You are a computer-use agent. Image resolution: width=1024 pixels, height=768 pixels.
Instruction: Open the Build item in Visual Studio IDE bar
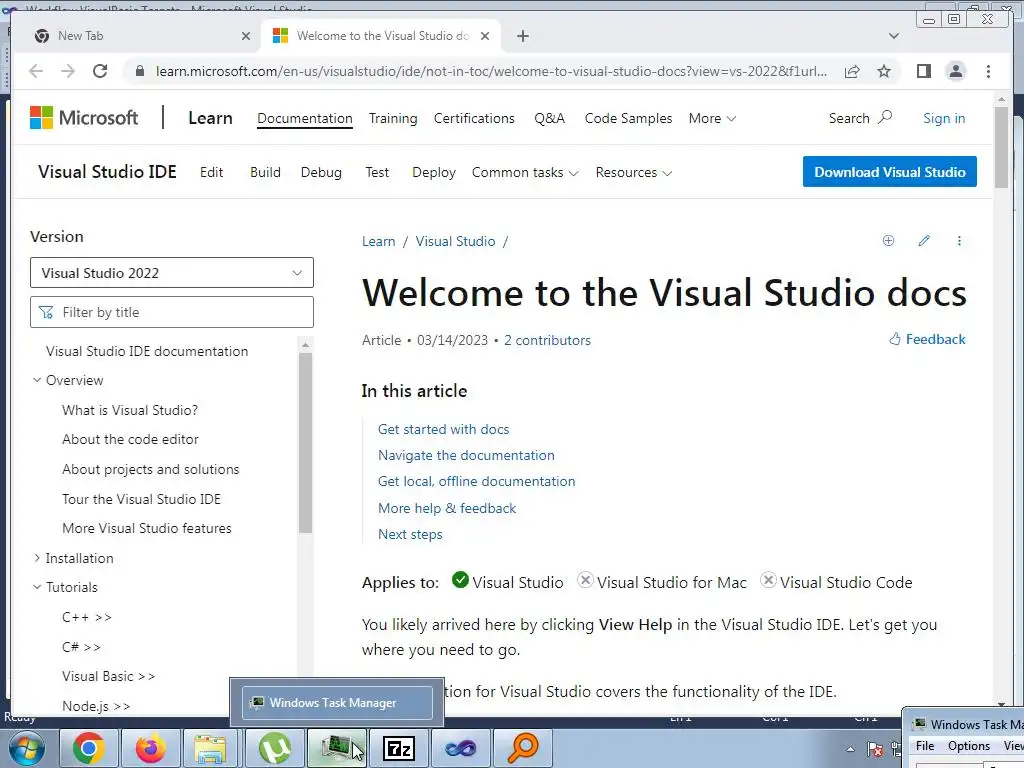coord(265,172)
